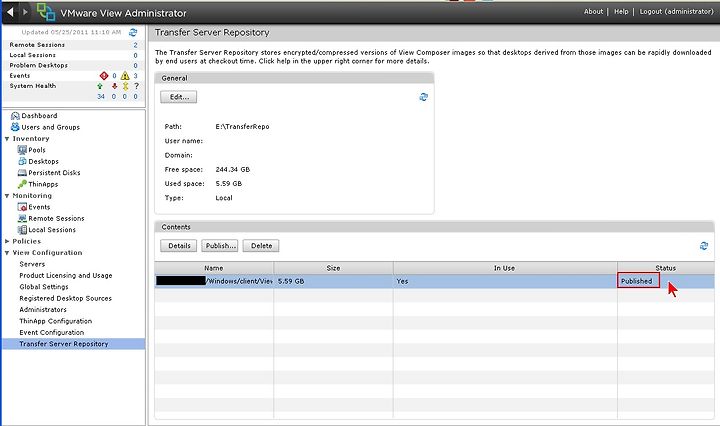Open ThinApp Configuration
Screen dimensions: 720x426
tap(56, 321)
